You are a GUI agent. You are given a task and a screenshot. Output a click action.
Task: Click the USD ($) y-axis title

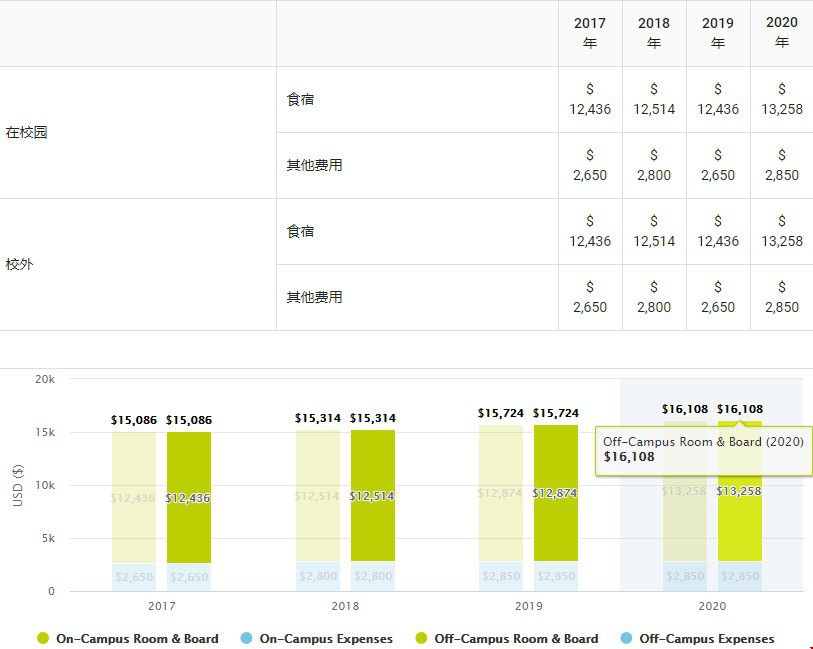click(18, 485)
